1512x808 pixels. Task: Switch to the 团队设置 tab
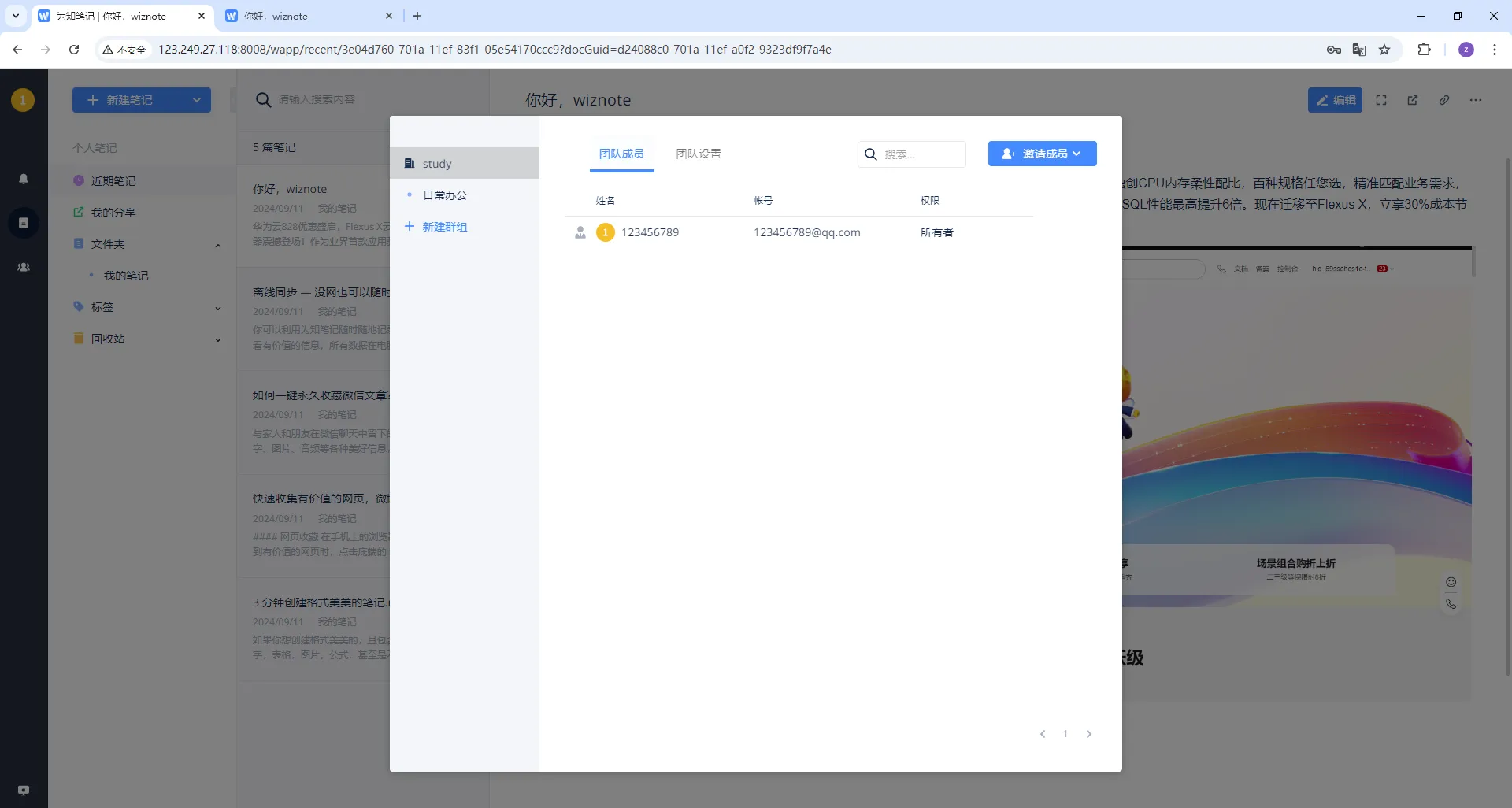(699, 154)
